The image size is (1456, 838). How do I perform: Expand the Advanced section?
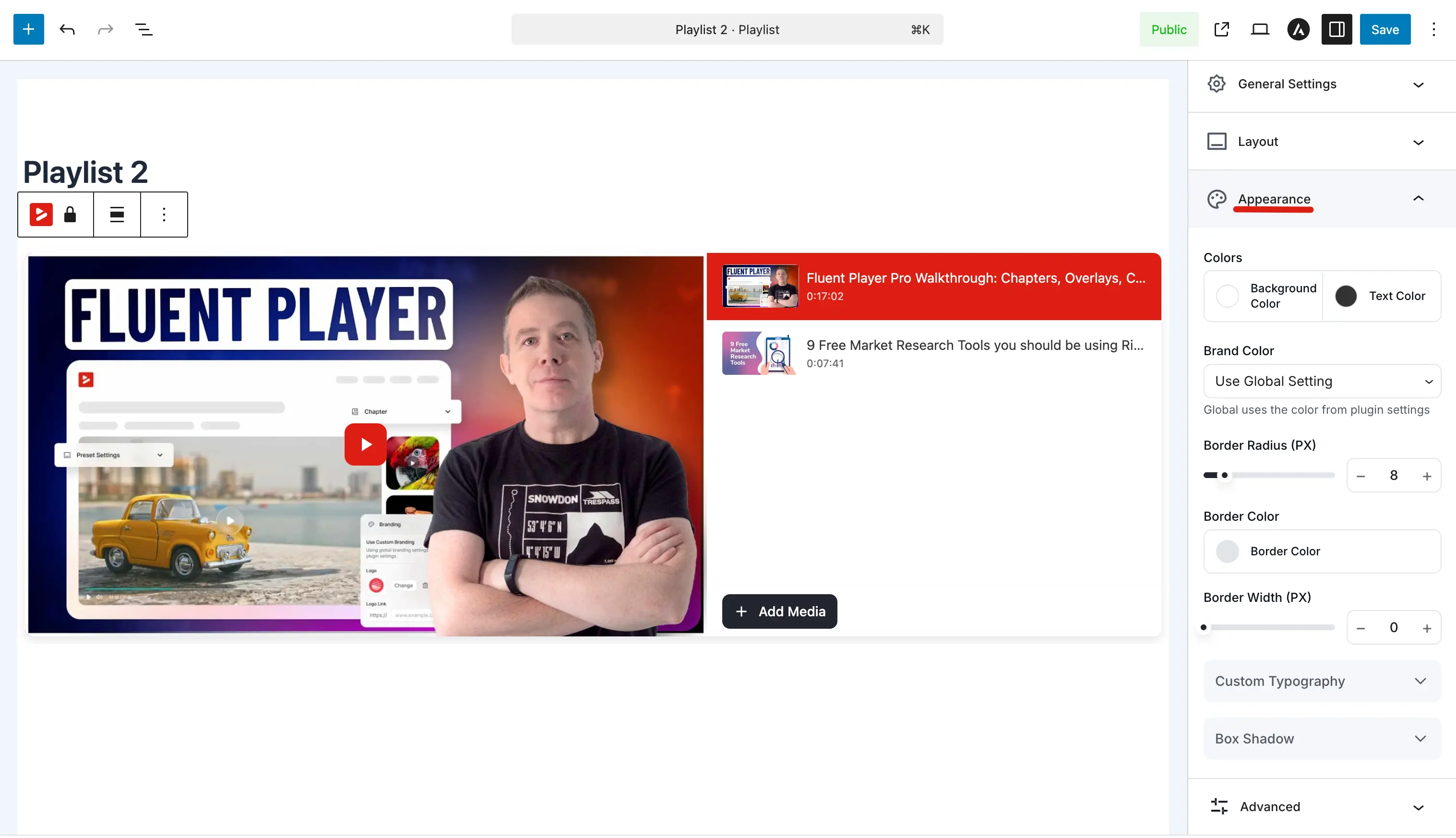[1321, 806]
